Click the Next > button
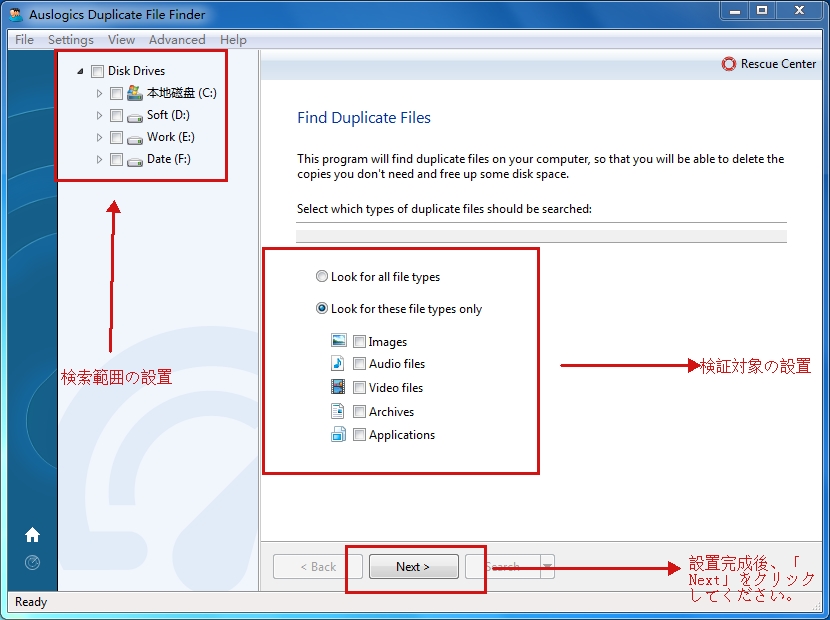The height and width of the screenshot is (620, 830). click(413, 567)
